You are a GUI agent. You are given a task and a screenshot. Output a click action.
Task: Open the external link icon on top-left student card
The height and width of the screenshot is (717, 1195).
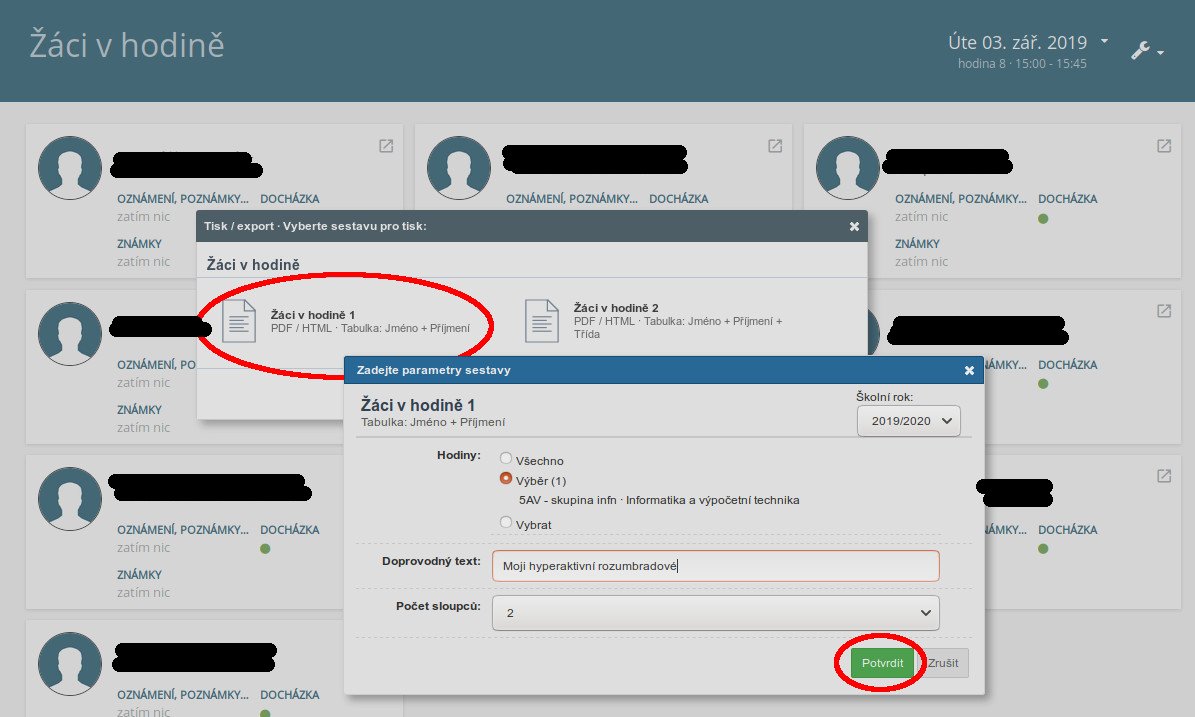pyautogui.click(x=386, y=146)
